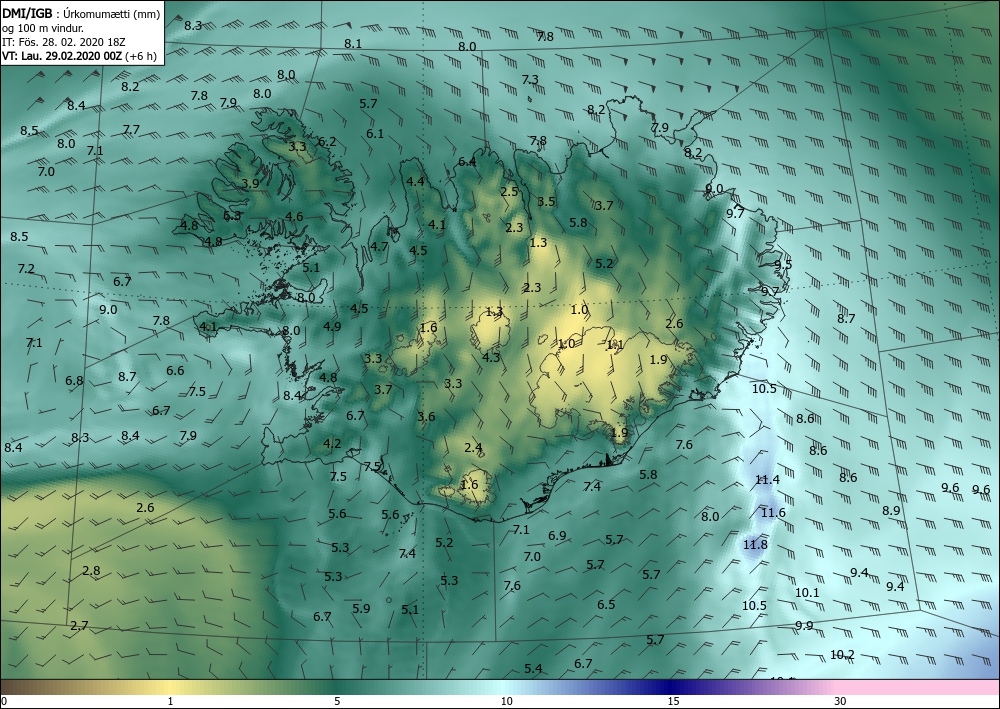This screenshot has width=1000, height=709.
Task: Click the 4.4 value on the map
Action: 415,182
